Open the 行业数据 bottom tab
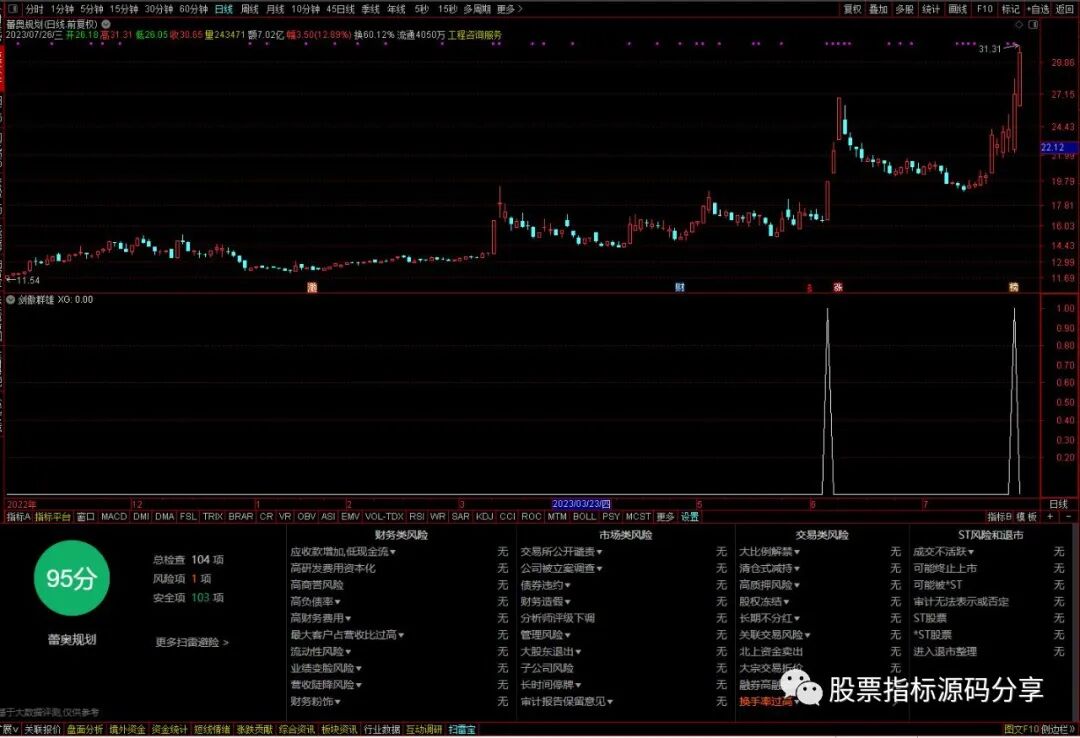This screenshot has height=738, width=1080. (382, 730)
